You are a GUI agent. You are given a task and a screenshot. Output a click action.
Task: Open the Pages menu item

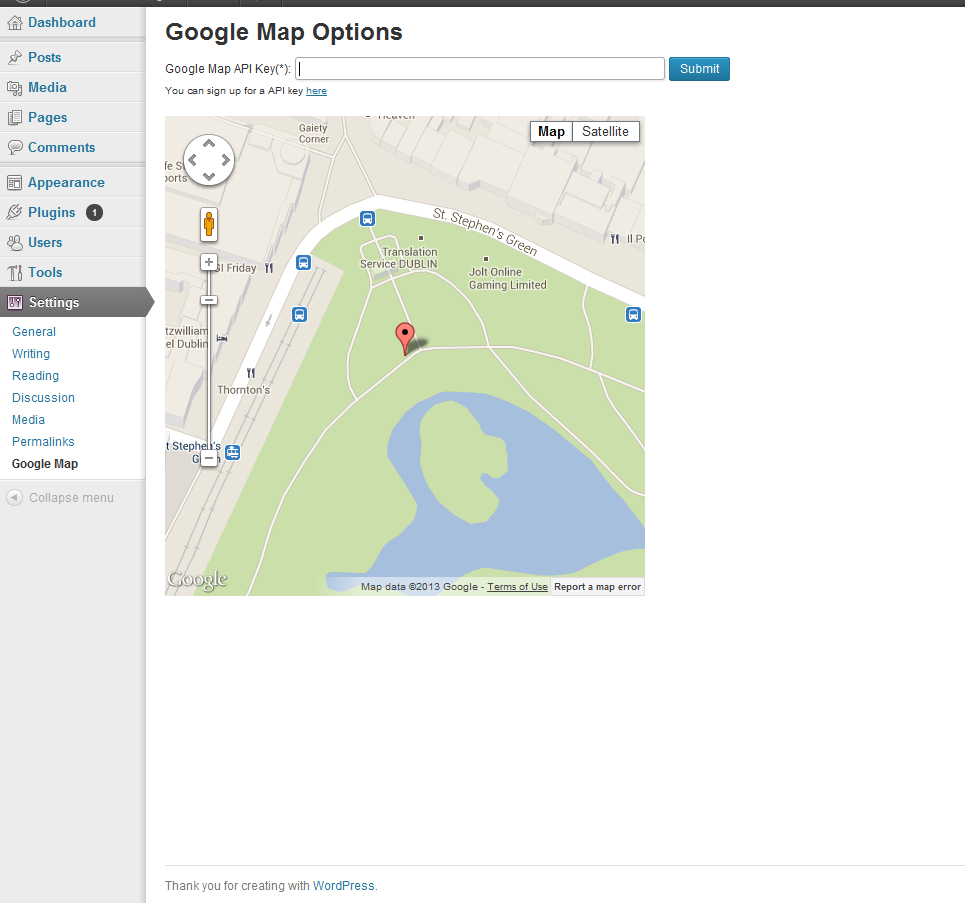pyautogui.click(x=48, y=118)
